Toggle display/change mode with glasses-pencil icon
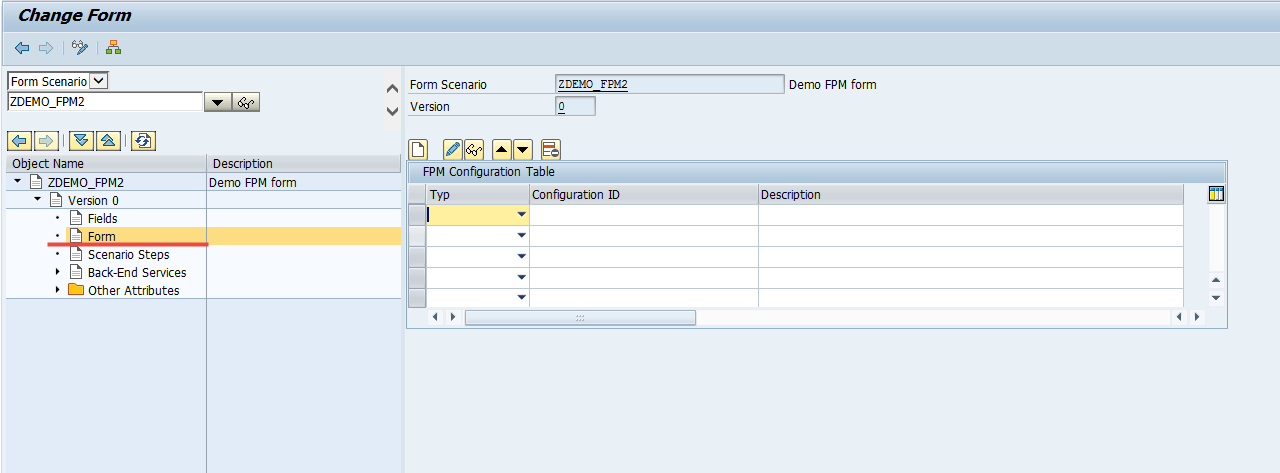The image size is (1280, 473). tap(81, 48)
